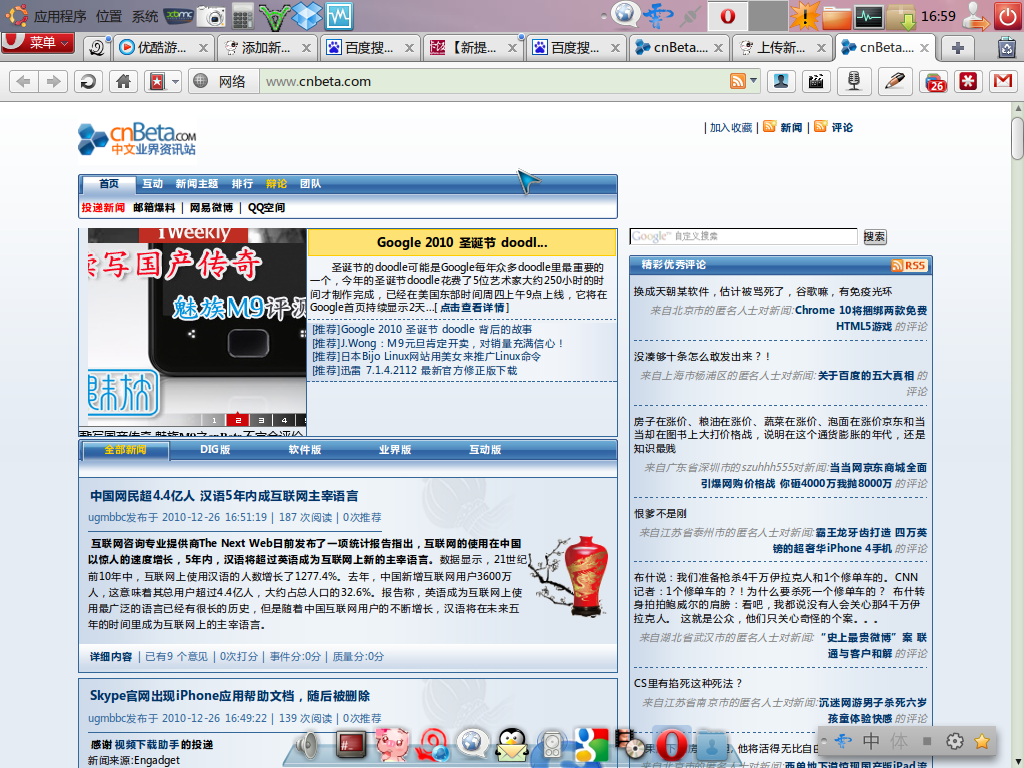
Task: Open the Dropbox icon in top panel
Action: 308,16
